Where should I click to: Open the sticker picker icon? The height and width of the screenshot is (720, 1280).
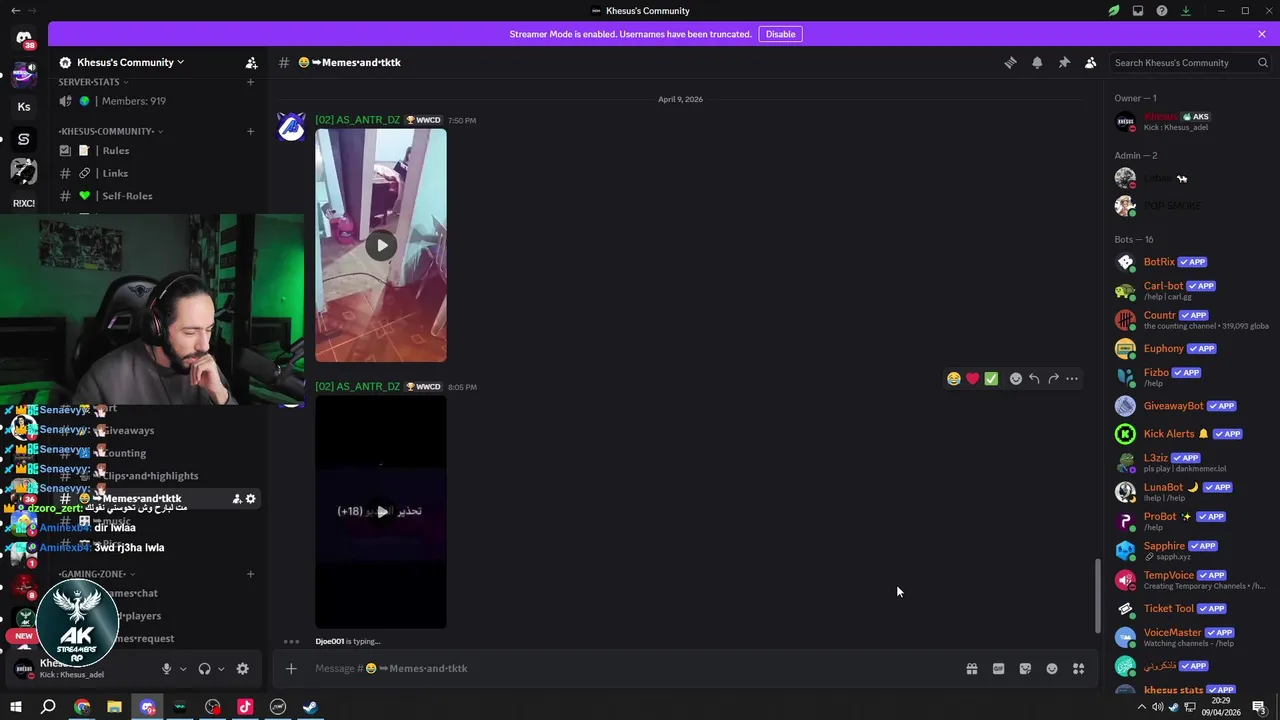[x=1025, y=668]
